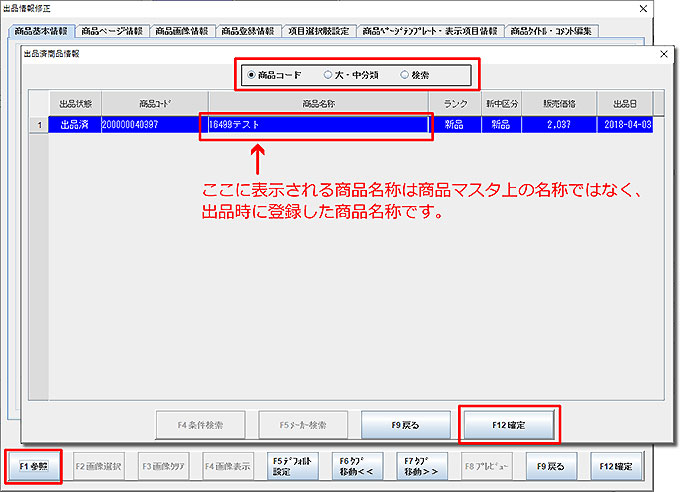Click the dialog's F9 戻る button

point(405,425)
